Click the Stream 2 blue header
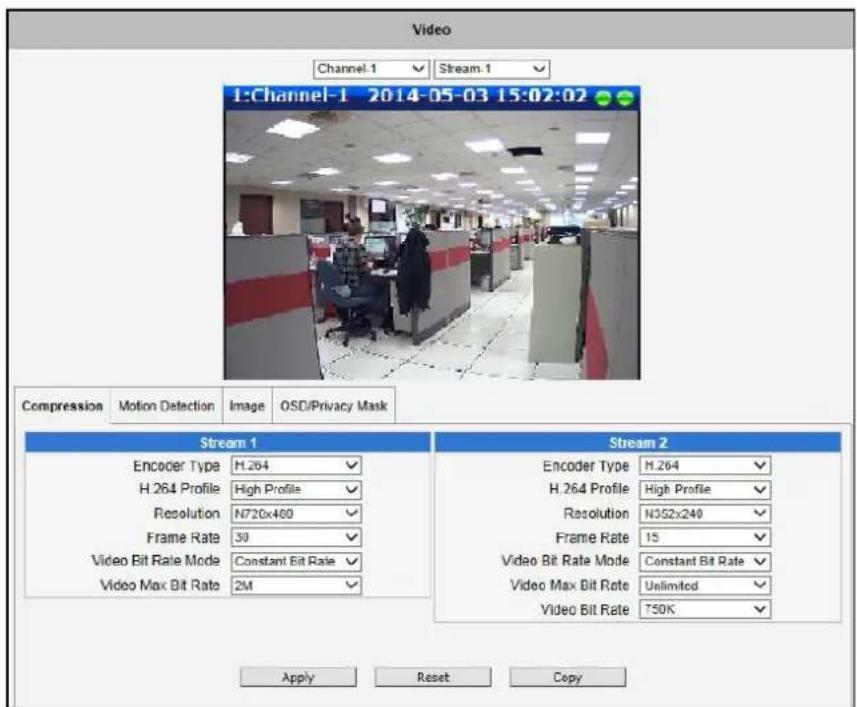The width and height of the screenshot is (857, 707). point(638,443)
